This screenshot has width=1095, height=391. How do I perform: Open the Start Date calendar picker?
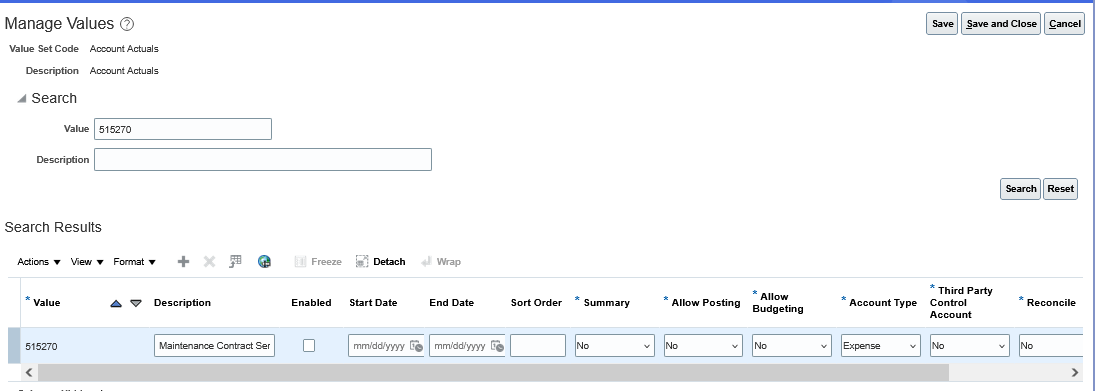(x=416, y=346)
